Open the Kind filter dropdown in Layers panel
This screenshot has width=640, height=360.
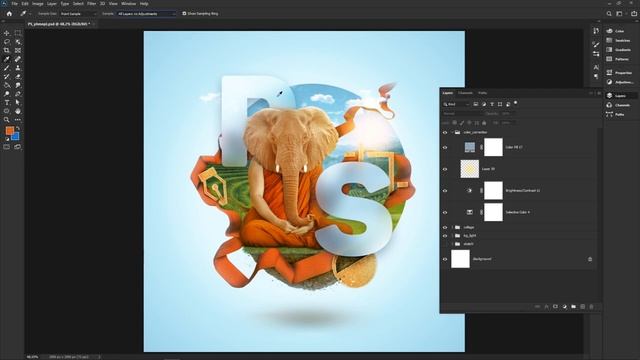[x=456, y=104]
